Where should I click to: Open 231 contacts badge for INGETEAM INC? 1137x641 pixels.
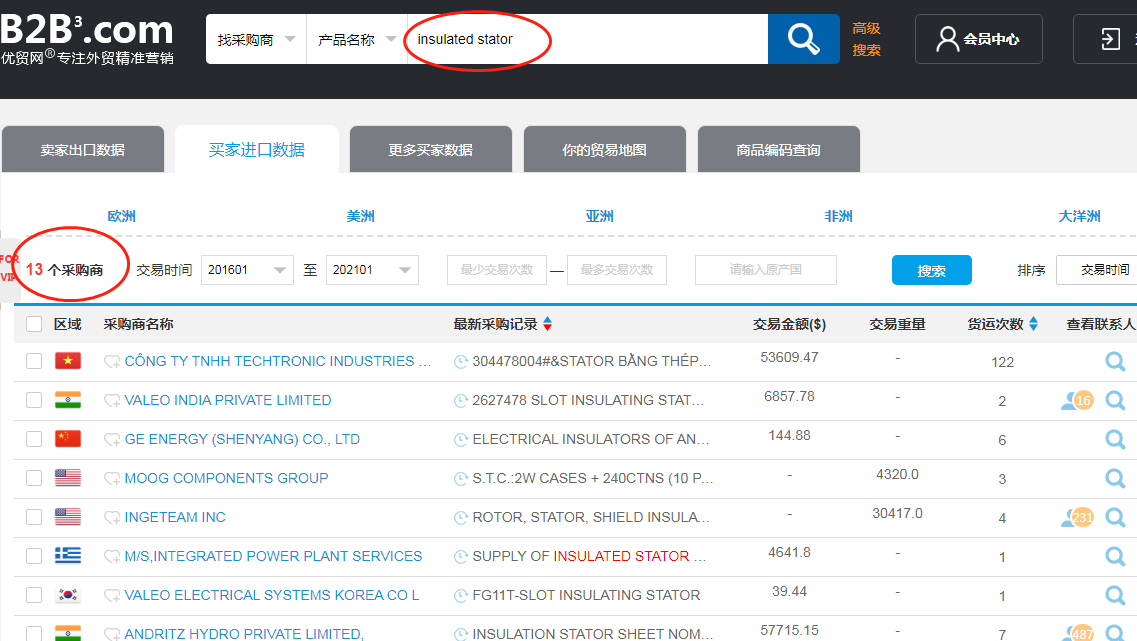tap(1077, 518)
